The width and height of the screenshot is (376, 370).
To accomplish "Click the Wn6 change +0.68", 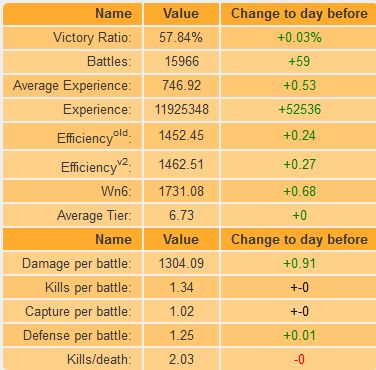I will coord(300,191).
